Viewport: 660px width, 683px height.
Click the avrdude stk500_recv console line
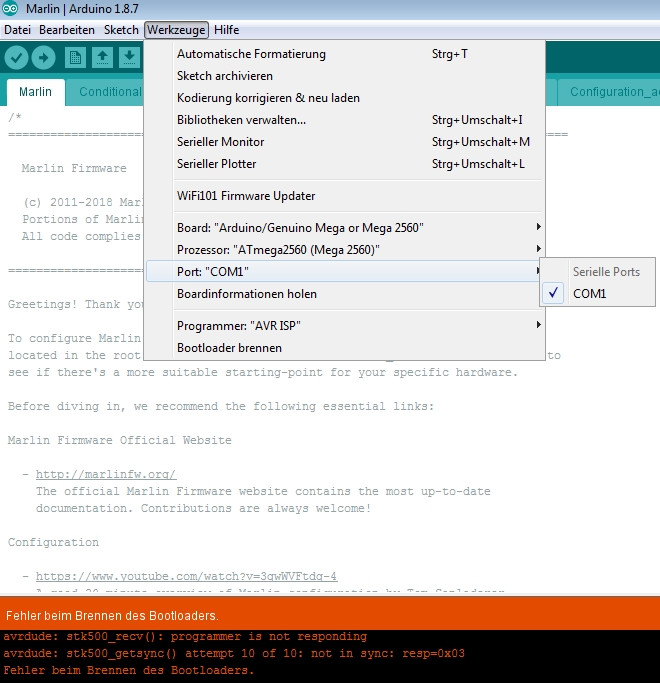click(x=185, y=636)
